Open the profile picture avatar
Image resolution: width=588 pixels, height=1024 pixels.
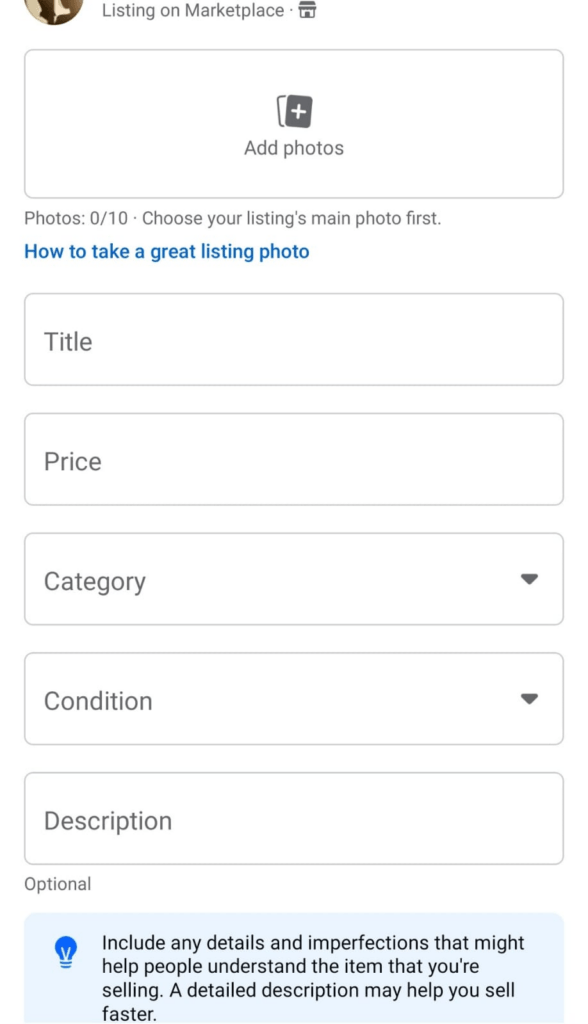[x=54, y=9]
